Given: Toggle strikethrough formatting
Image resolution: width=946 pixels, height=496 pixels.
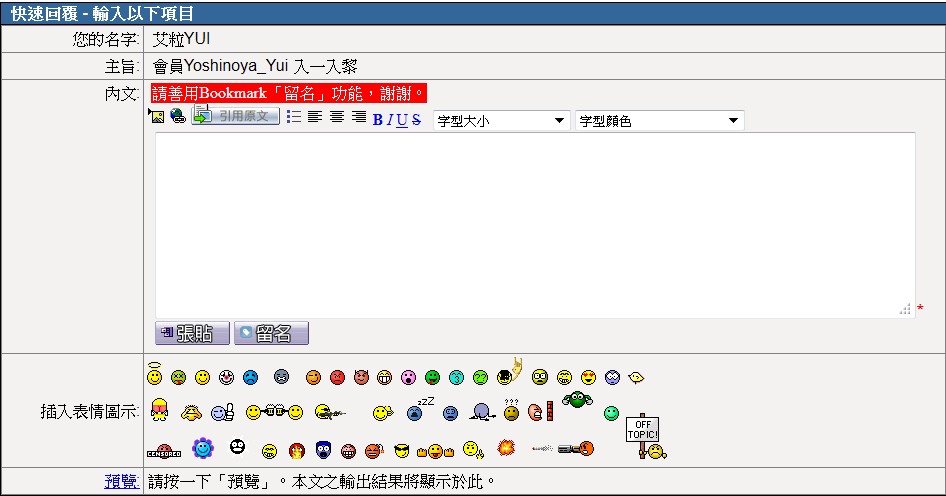Looking at the screenshot, I should coord(416,120).
